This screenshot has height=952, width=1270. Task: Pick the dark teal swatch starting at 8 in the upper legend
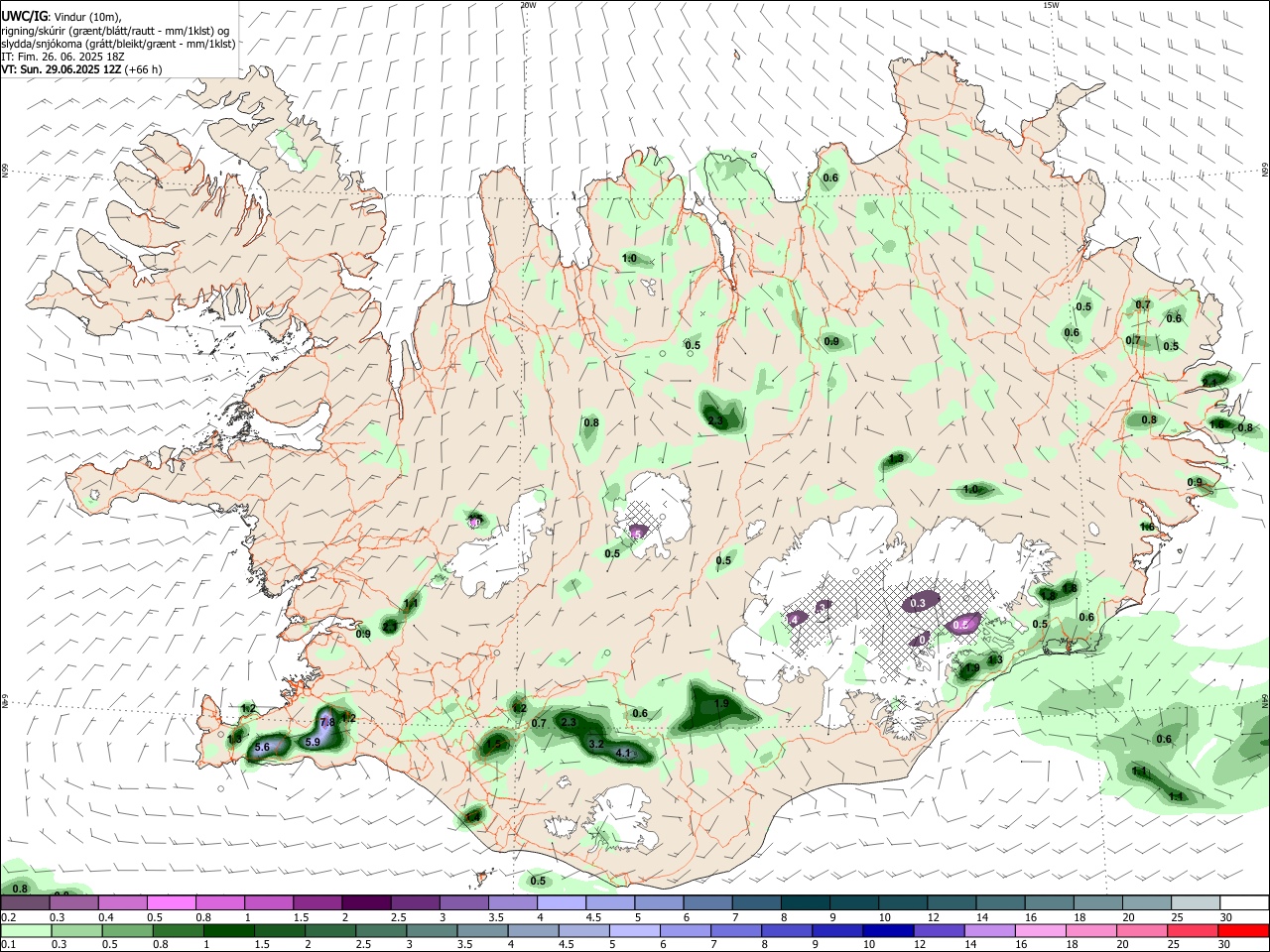(805, 903)
